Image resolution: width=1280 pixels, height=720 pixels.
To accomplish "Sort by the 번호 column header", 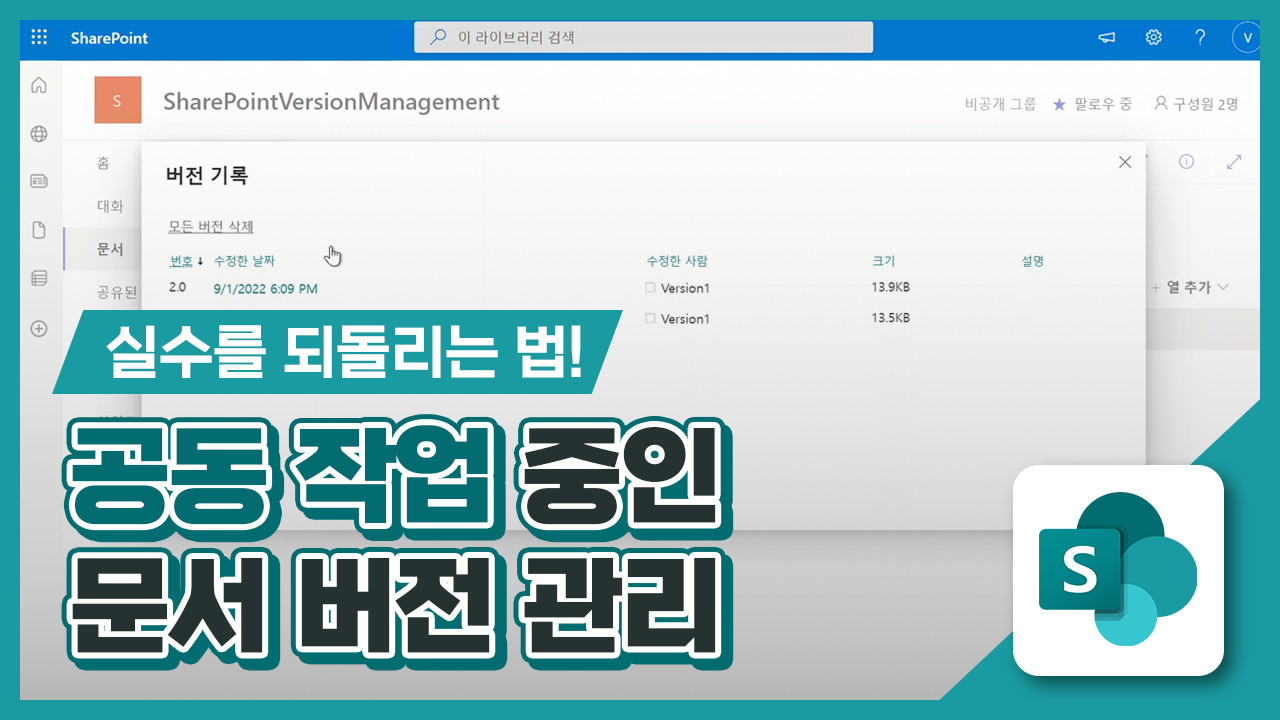I will pyautogui.click(x=181, y=261).
